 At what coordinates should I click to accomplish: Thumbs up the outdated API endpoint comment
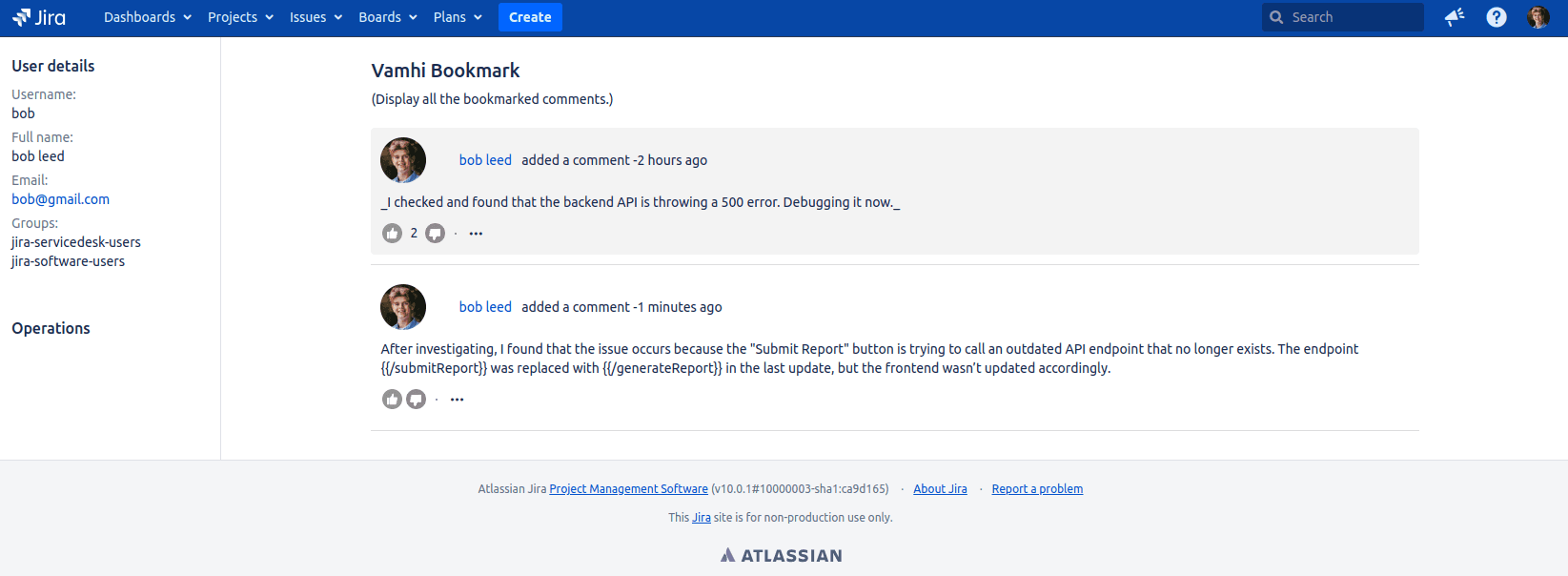(x=392, y=400)
